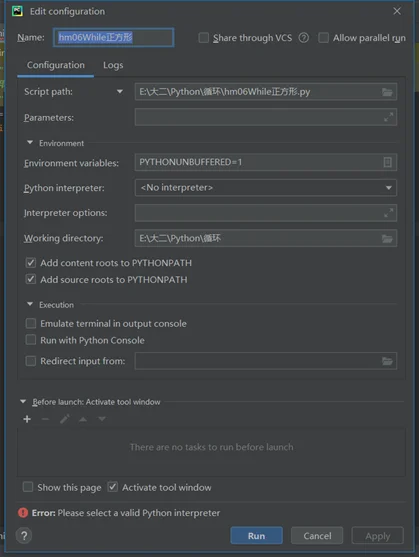
Task: Add a before launch task
Action: coord(27,419)
